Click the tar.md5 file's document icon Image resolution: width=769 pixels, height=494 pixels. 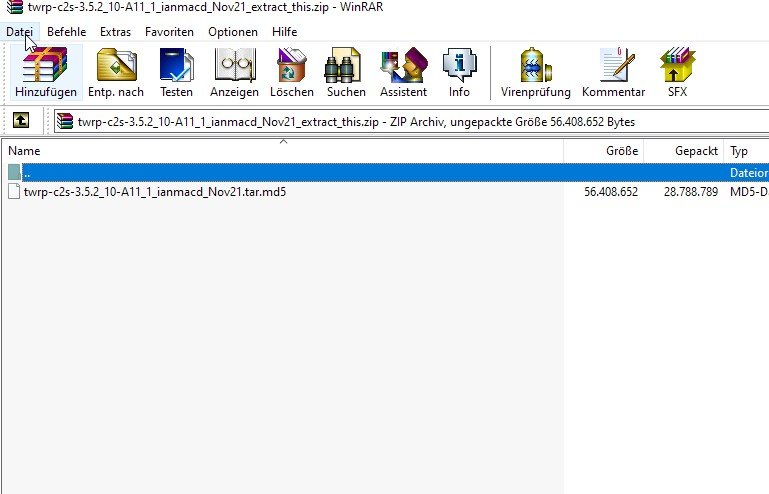click(x=14, y=191)
